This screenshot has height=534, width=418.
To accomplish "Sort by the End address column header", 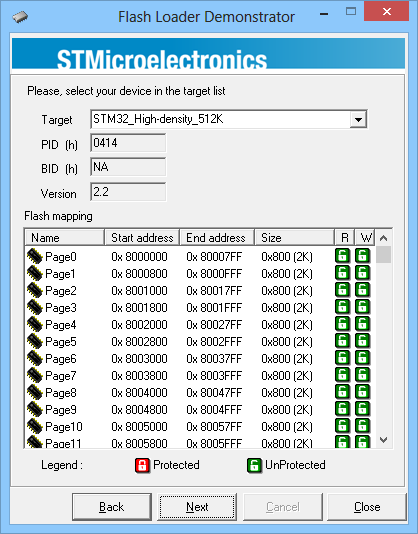I will click(x=217, y=237).
